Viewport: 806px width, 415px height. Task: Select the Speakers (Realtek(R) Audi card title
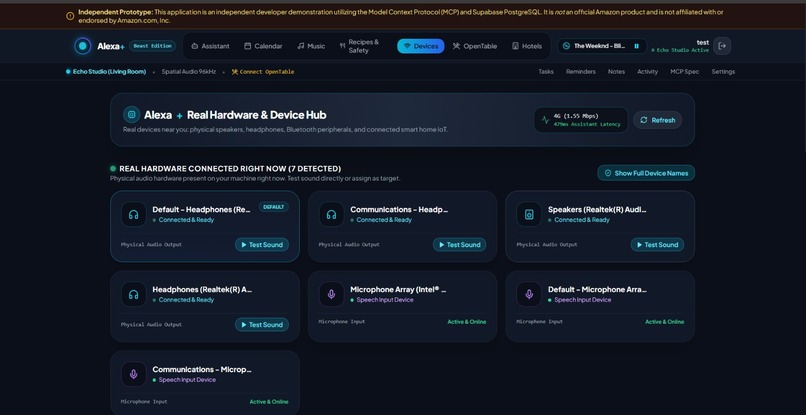click(597, 209)
